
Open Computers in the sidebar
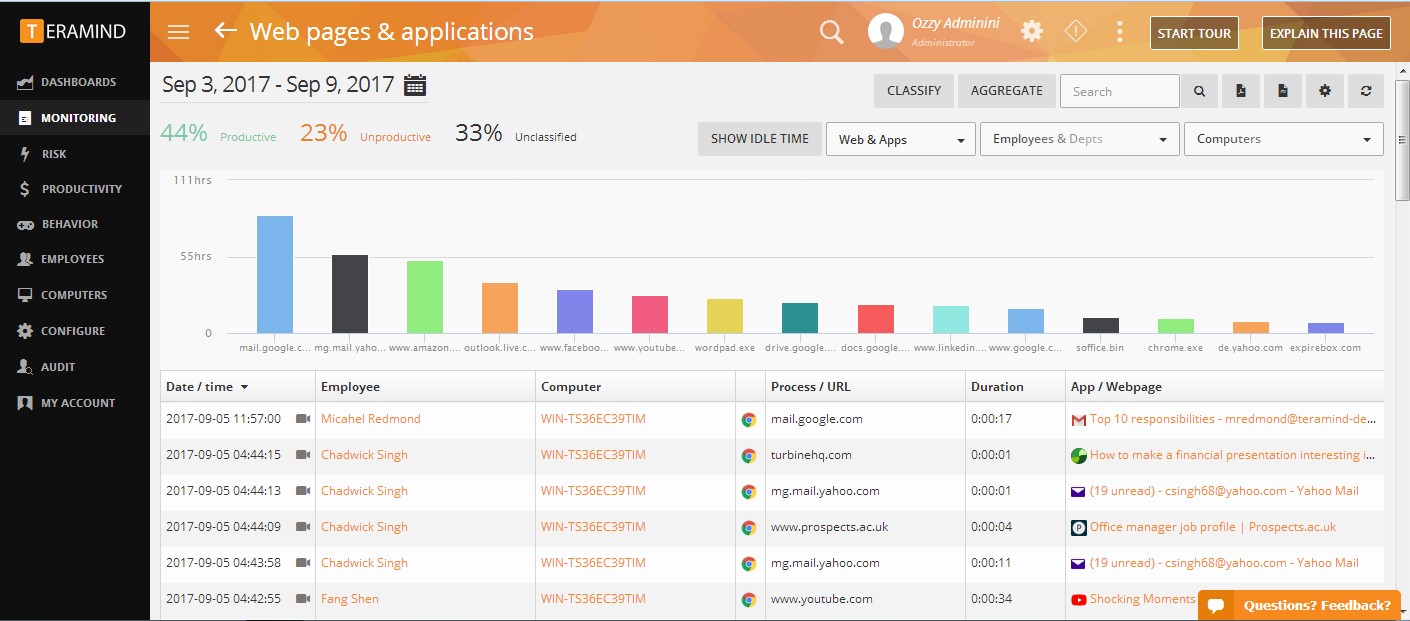[75, 295]
